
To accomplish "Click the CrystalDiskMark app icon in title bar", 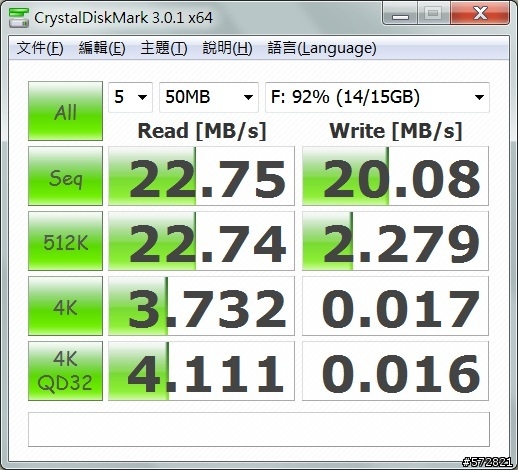I will click(19, 17).
